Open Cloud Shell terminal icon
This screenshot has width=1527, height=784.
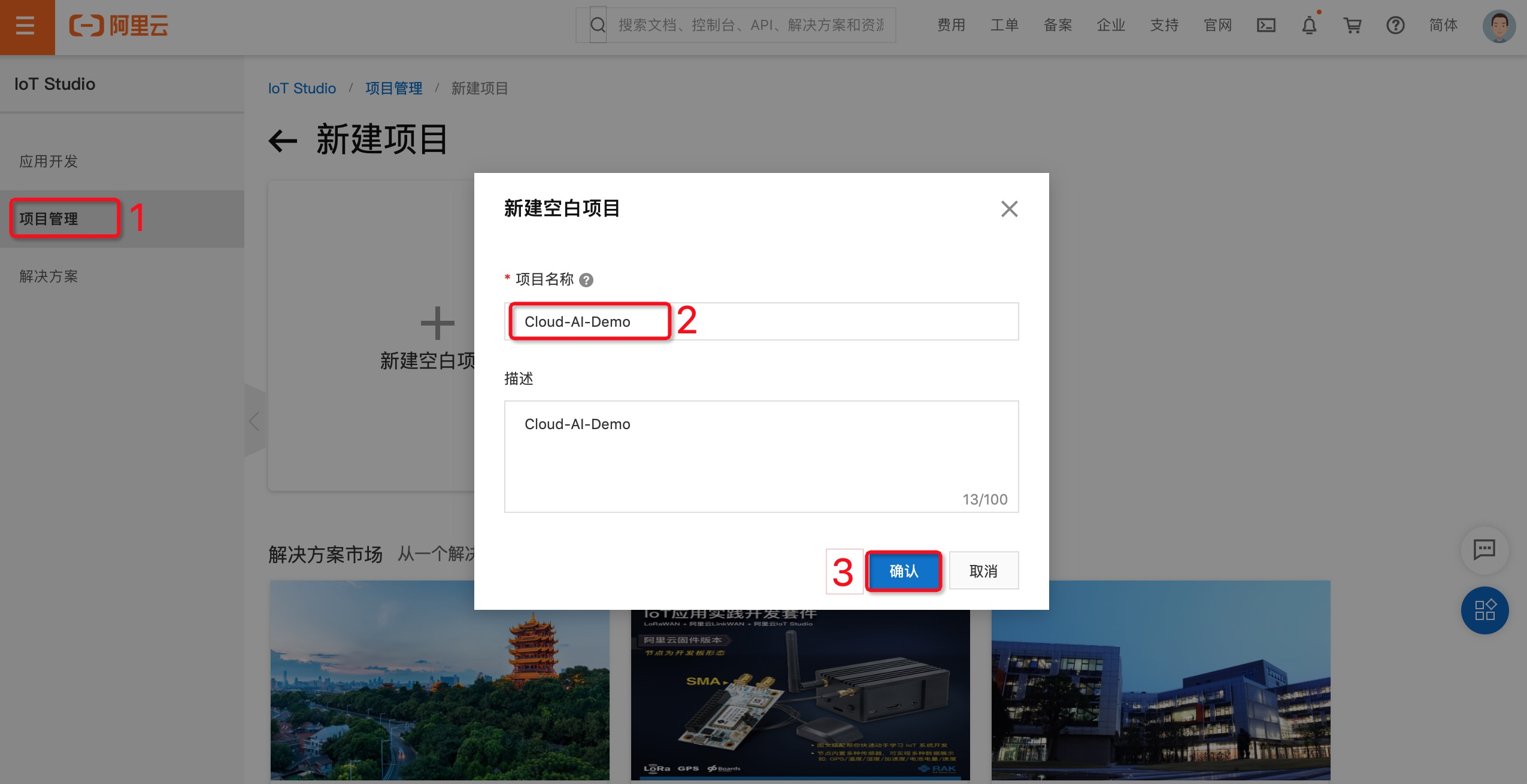pyautogui.click(x=1266, y=25)
